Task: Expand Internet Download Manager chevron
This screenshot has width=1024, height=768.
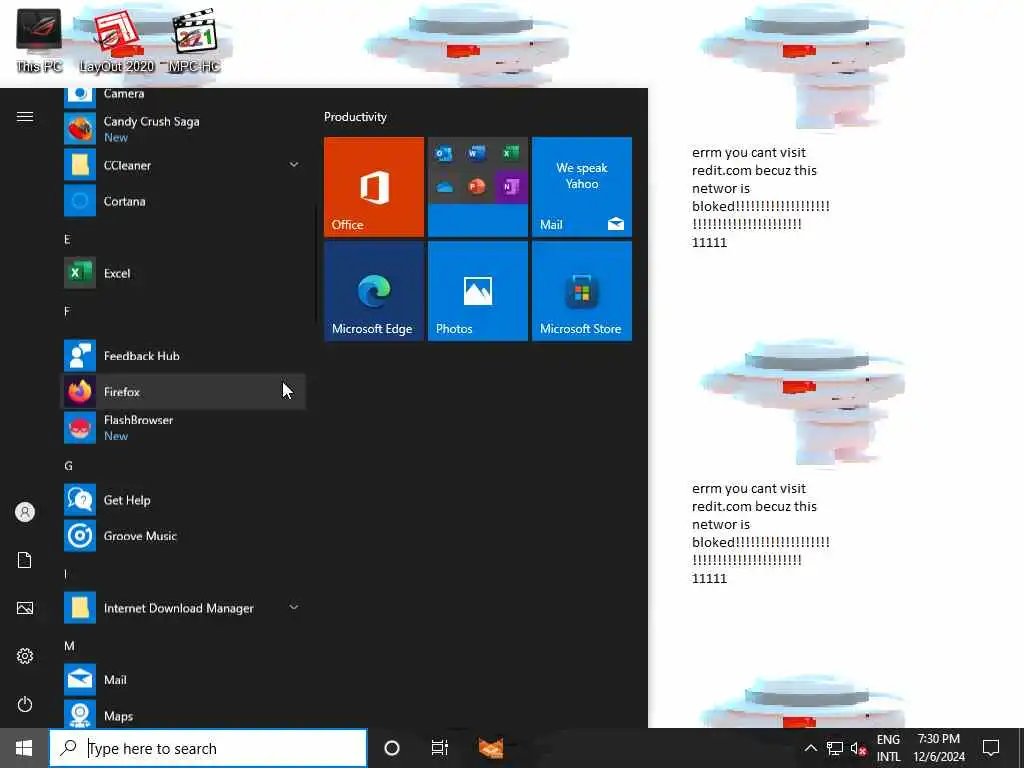Action: click(x=294, y=607)
